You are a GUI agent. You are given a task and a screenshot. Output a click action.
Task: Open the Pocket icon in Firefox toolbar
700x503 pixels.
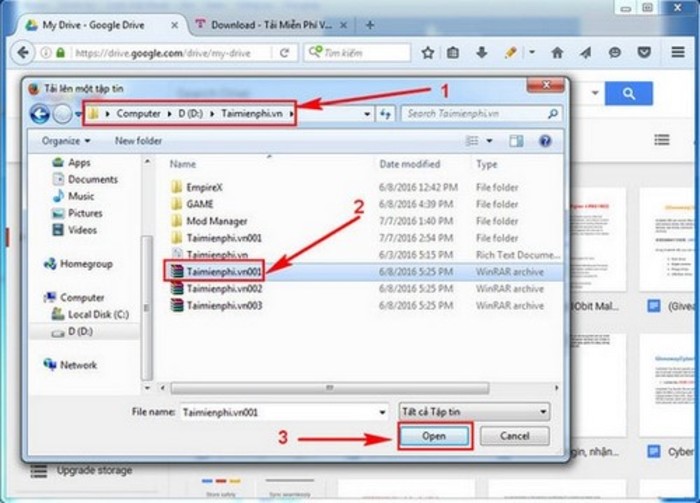[644, 53]
